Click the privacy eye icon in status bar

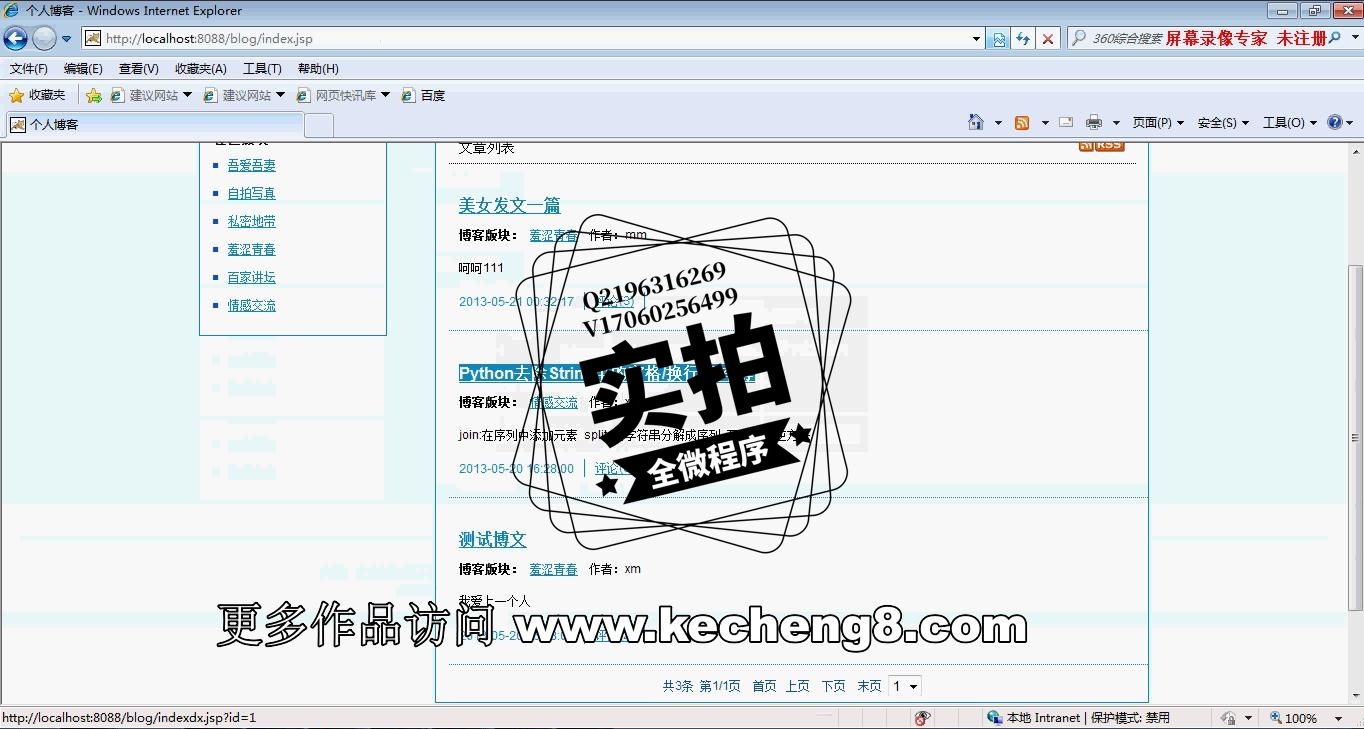pos(922,718)
